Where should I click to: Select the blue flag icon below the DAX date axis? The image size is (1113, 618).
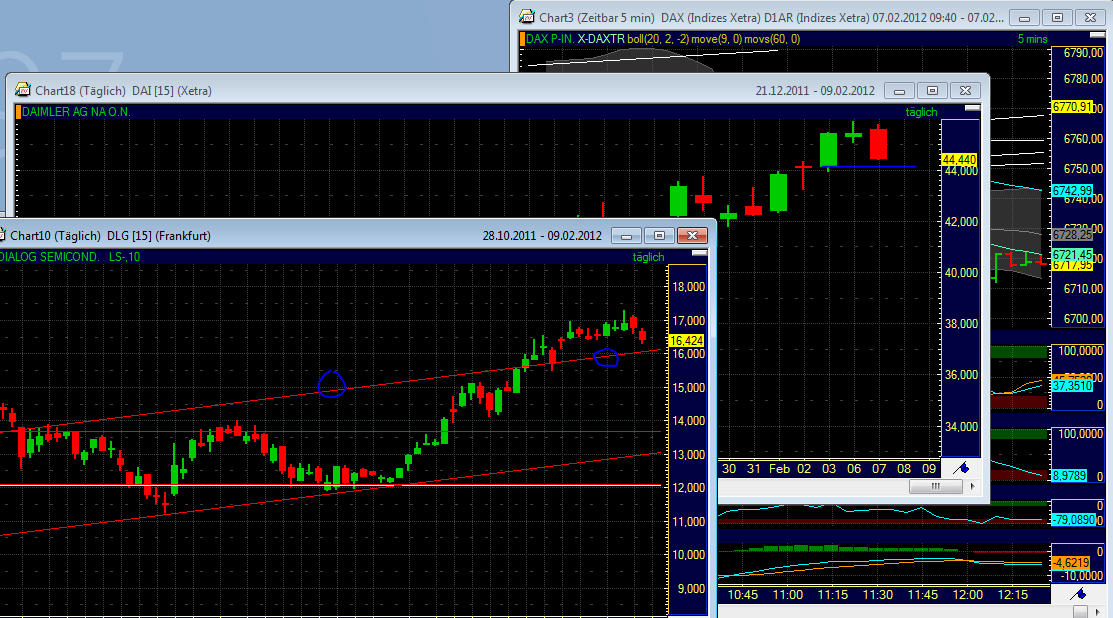[961, 467]
